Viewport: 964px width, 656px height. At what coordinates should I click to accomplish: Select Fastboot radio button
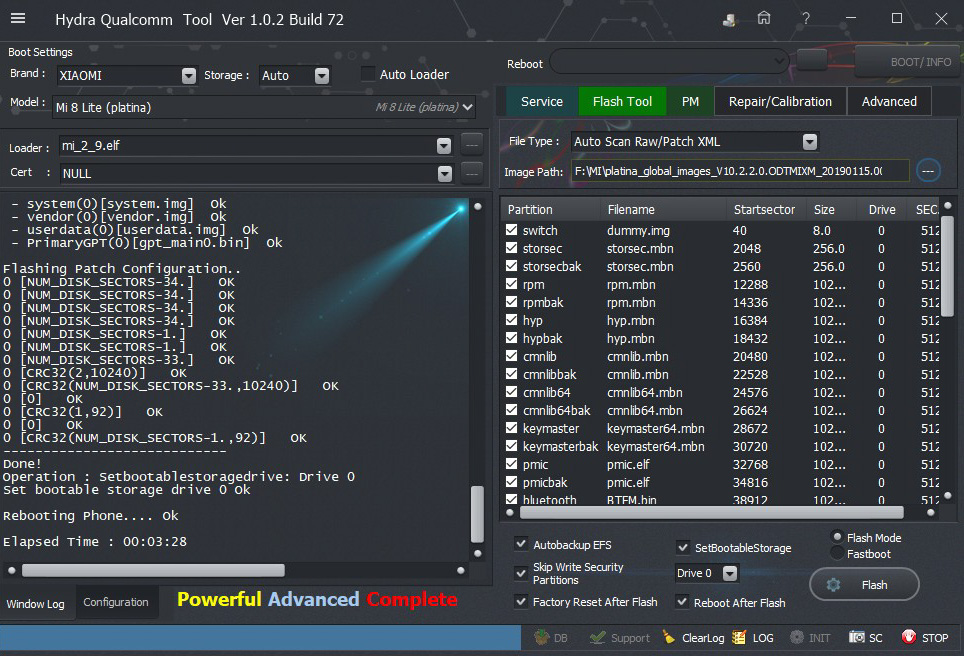(x=837, y=553)
